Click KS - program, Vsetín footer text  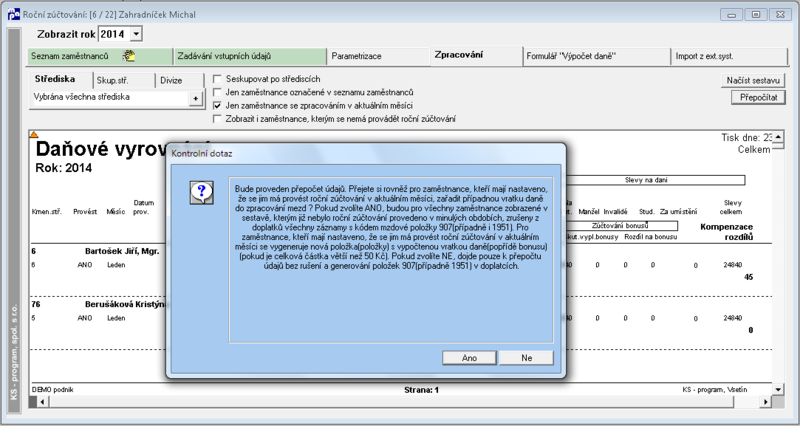(x=715, y=390)
